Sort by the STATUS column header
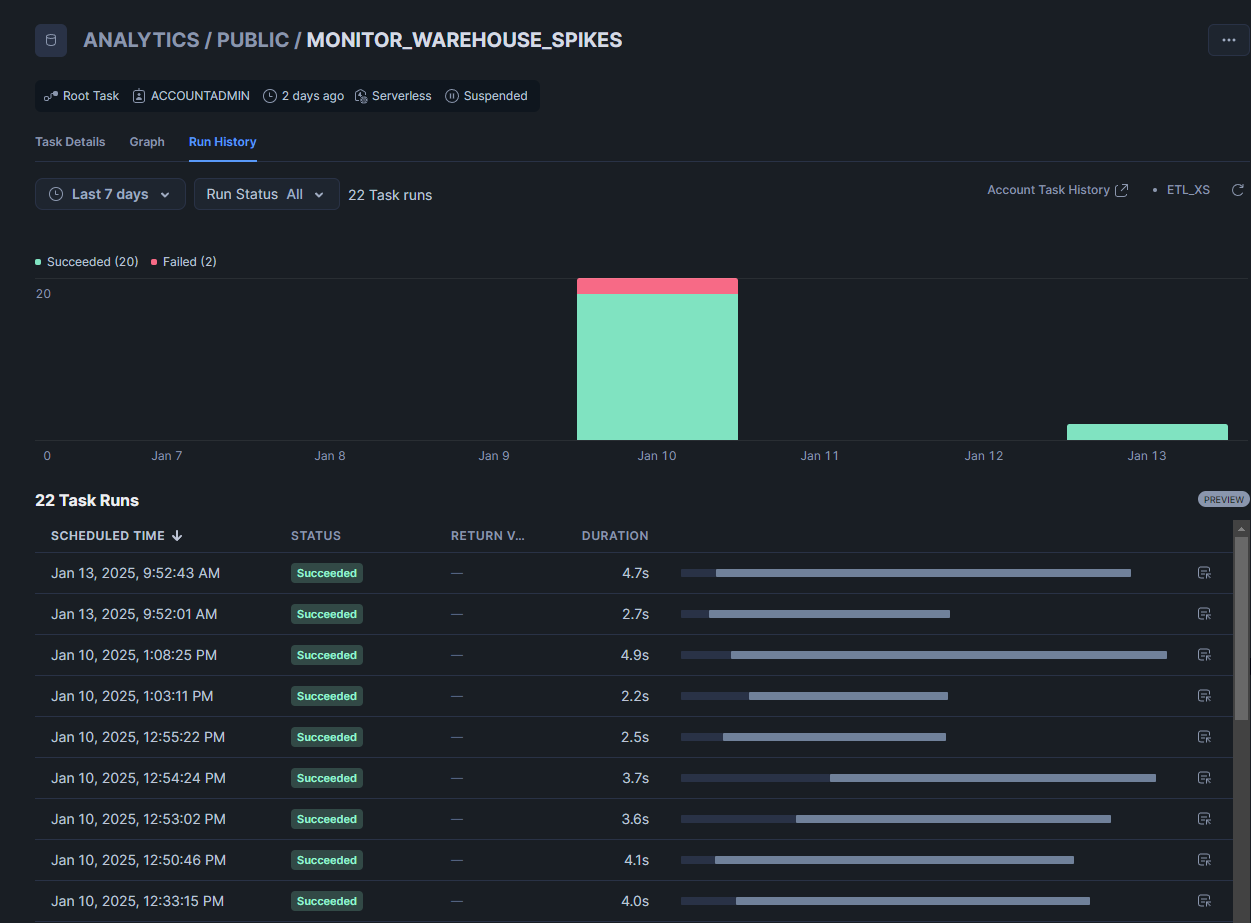This screenshot has width=1251, height=923. [x=316, y=536]
